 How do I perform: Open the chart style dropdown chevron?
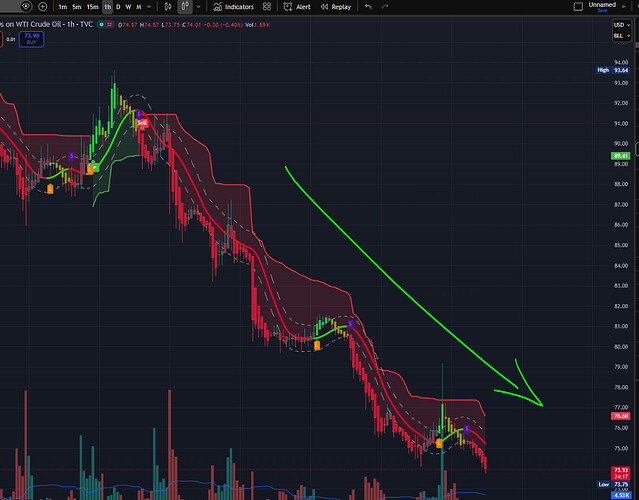(198, 7)
